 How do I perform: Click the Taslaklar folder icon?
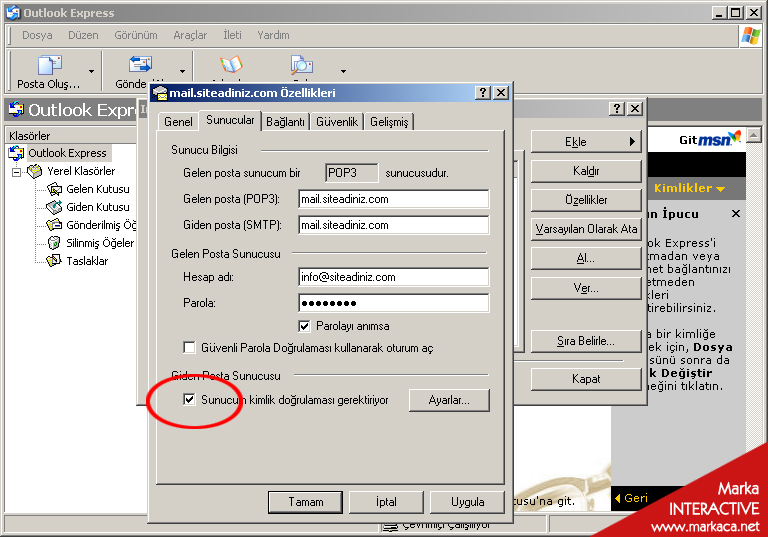coord(54,261)
